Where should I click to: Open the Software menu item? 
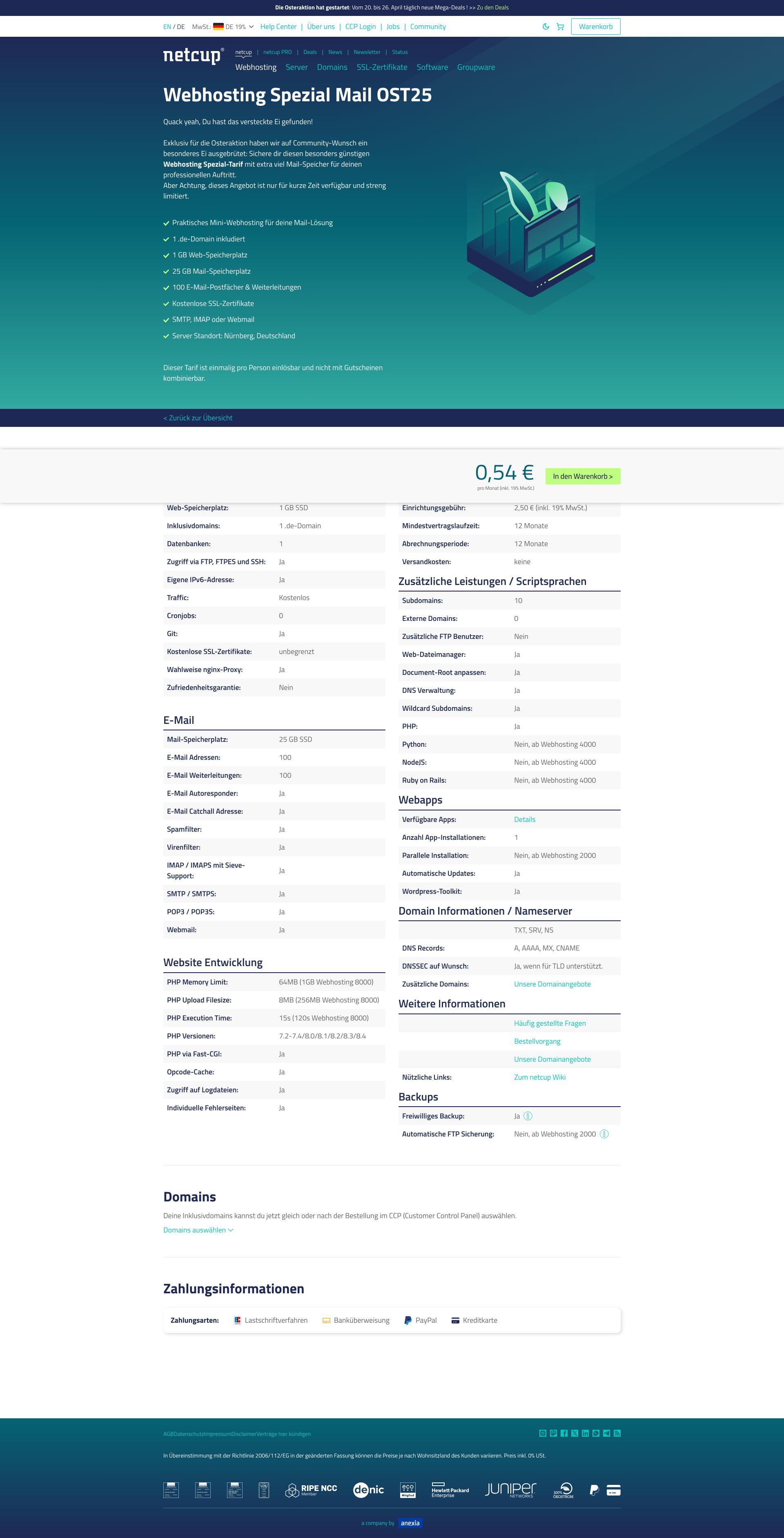click(432, 67)
